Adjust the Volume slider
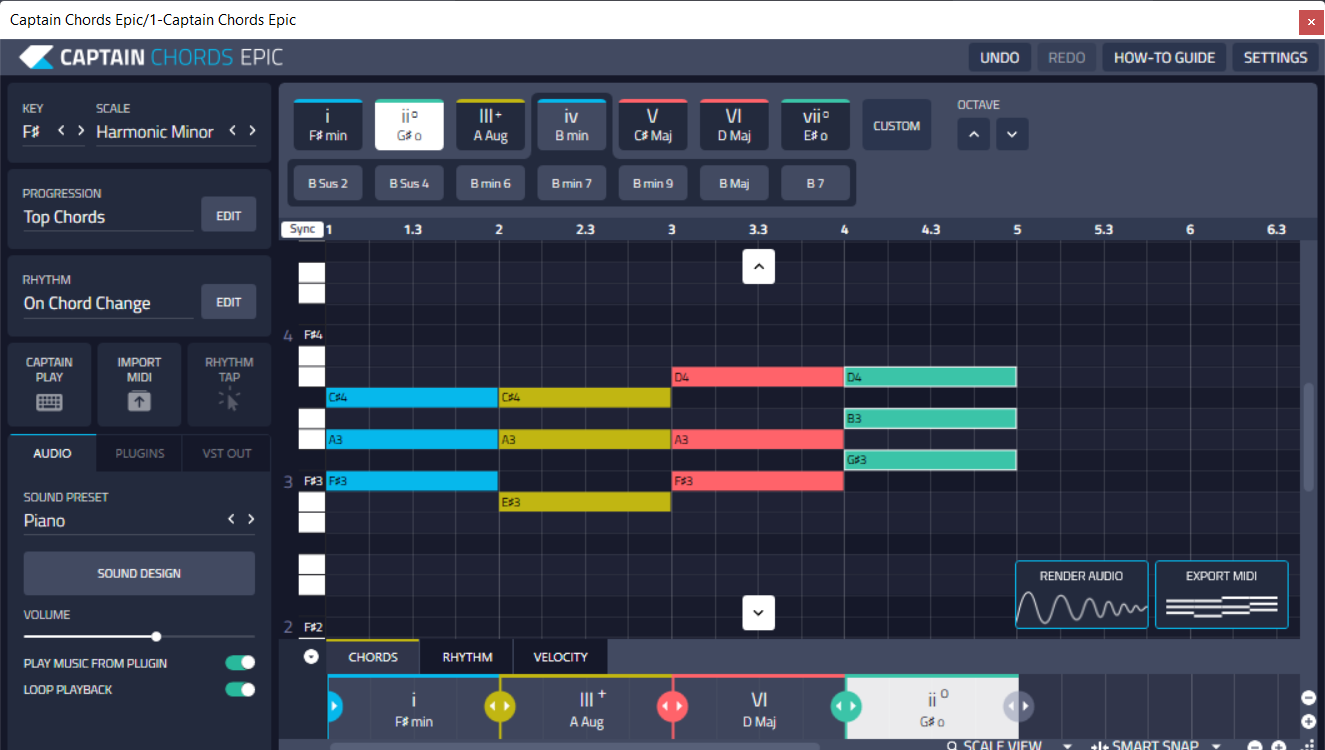The width and height of the screenshot is (1325, 750). [x=139, y=636]
